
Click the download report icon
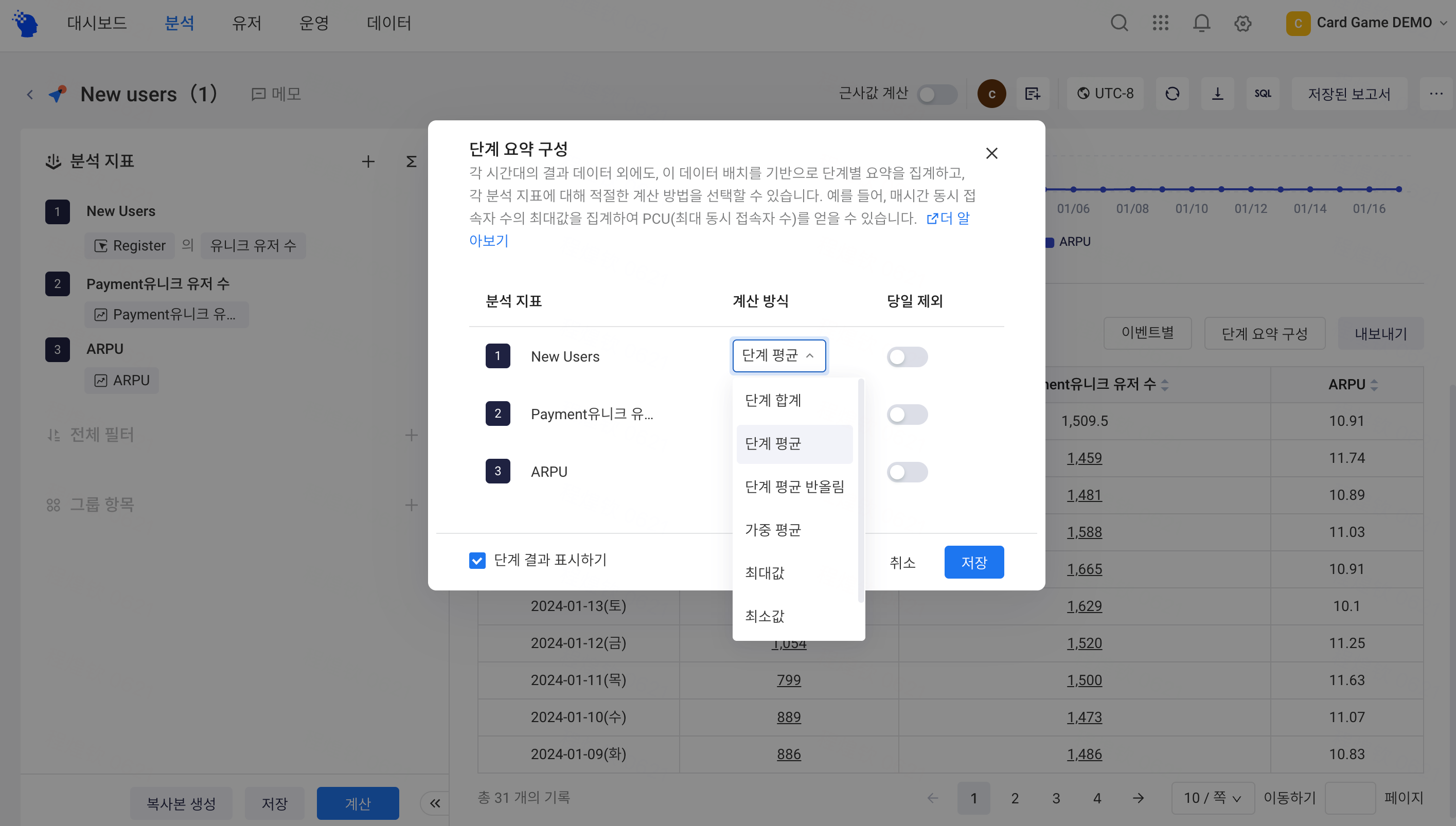pos(1218,94)
